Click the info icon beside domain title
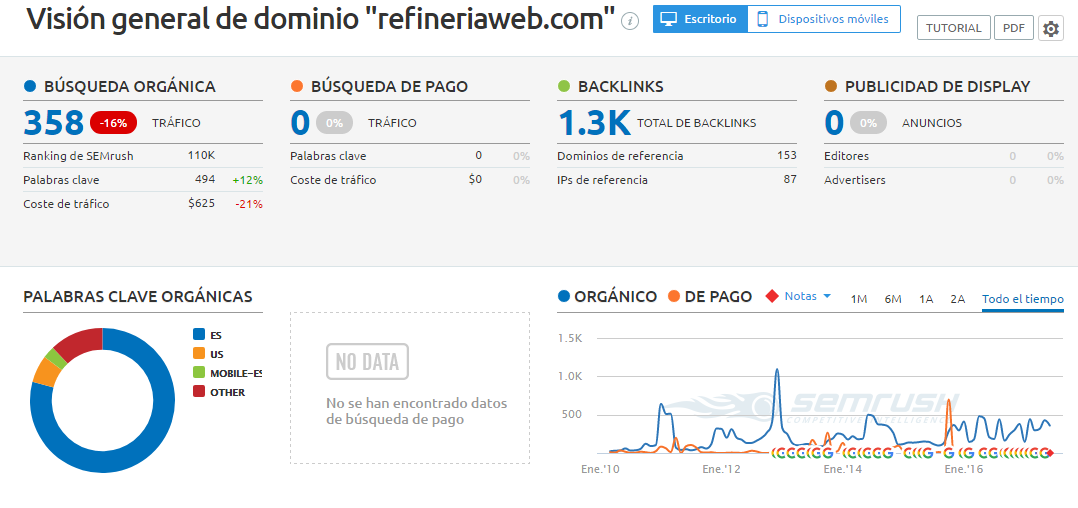Viewport: 1078px width, 508px height. point(630,21)
